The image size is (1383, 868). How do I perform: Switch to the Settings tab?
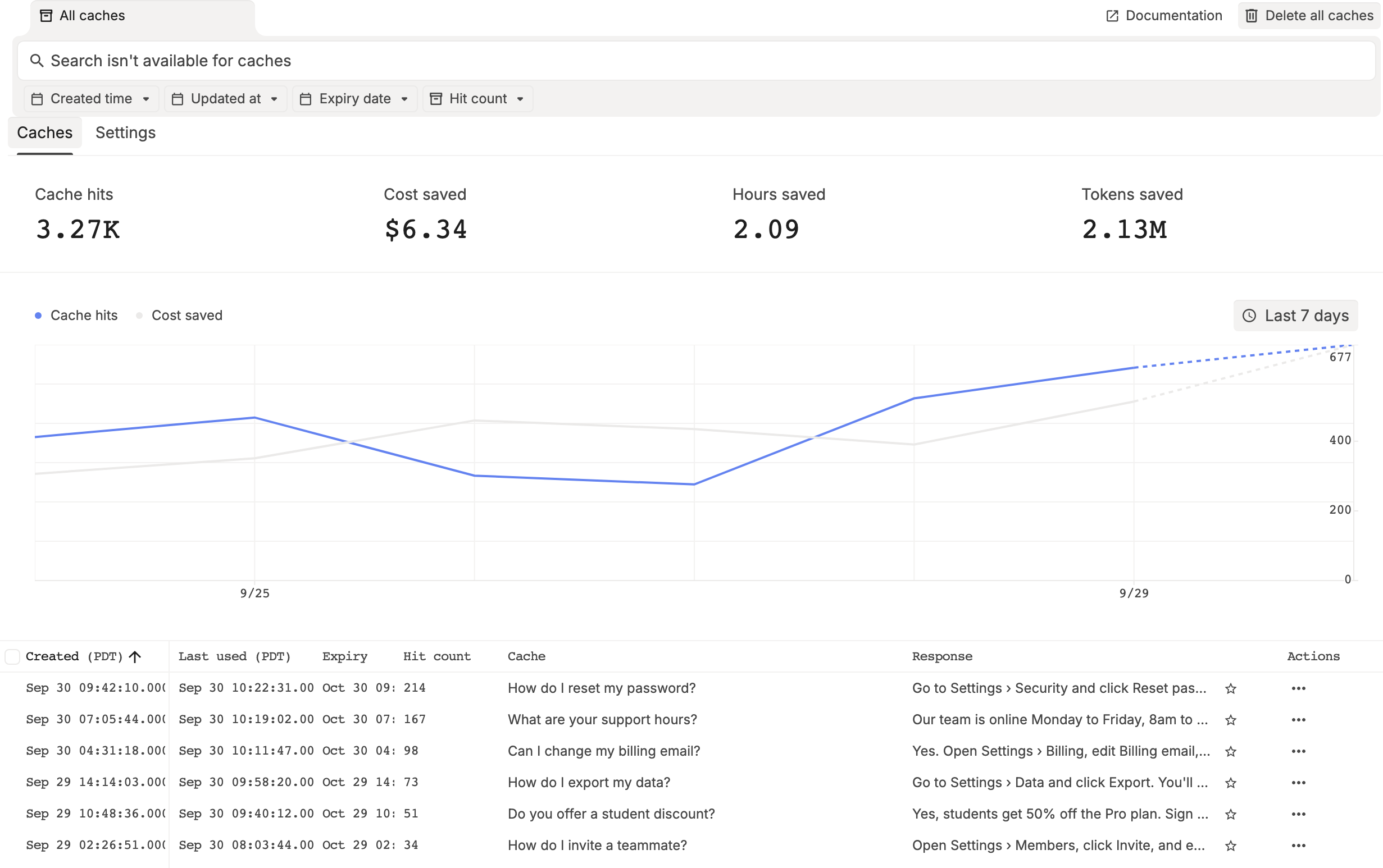pos(125,133)
